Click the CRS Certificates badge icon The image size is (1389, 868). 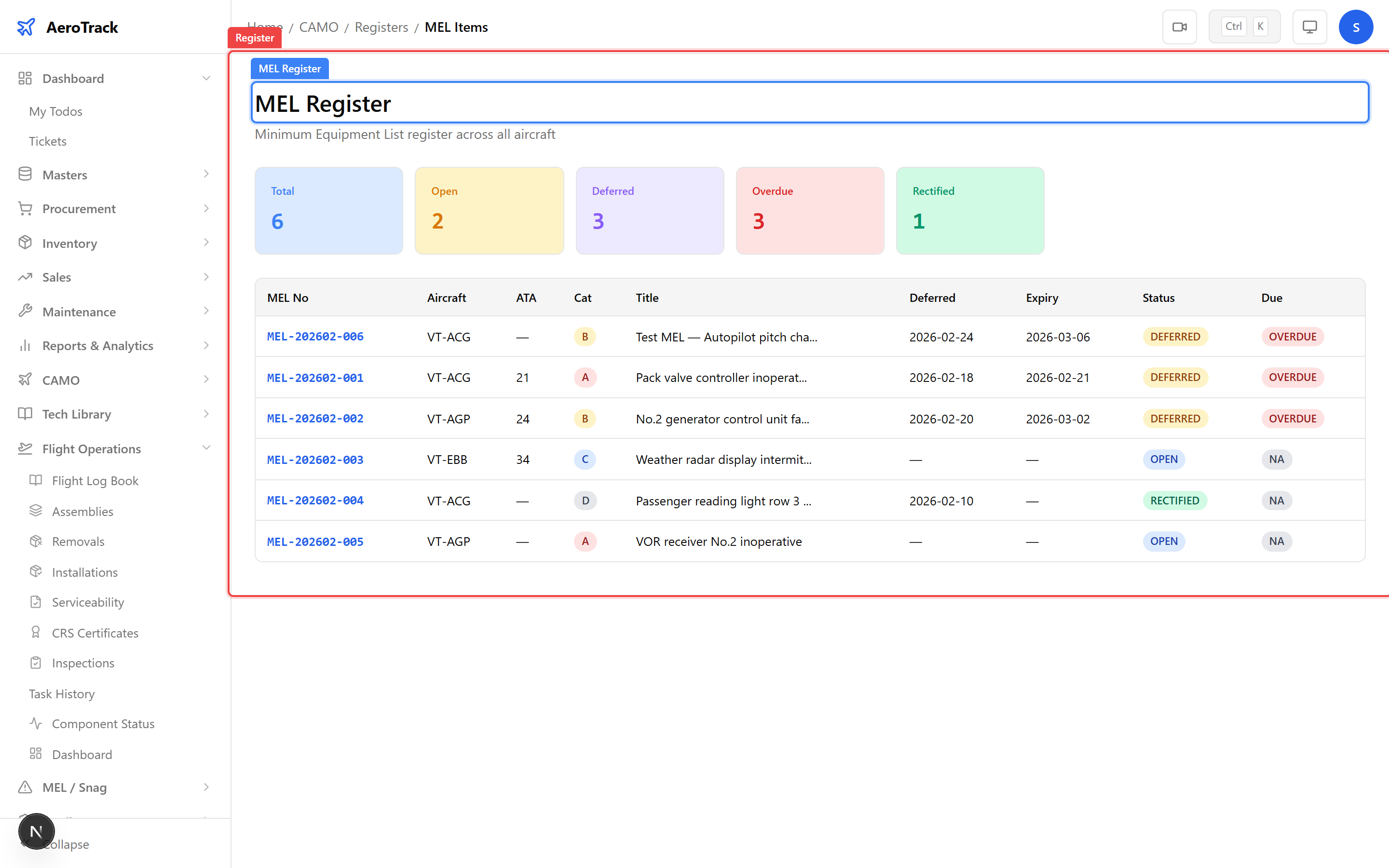36,632
